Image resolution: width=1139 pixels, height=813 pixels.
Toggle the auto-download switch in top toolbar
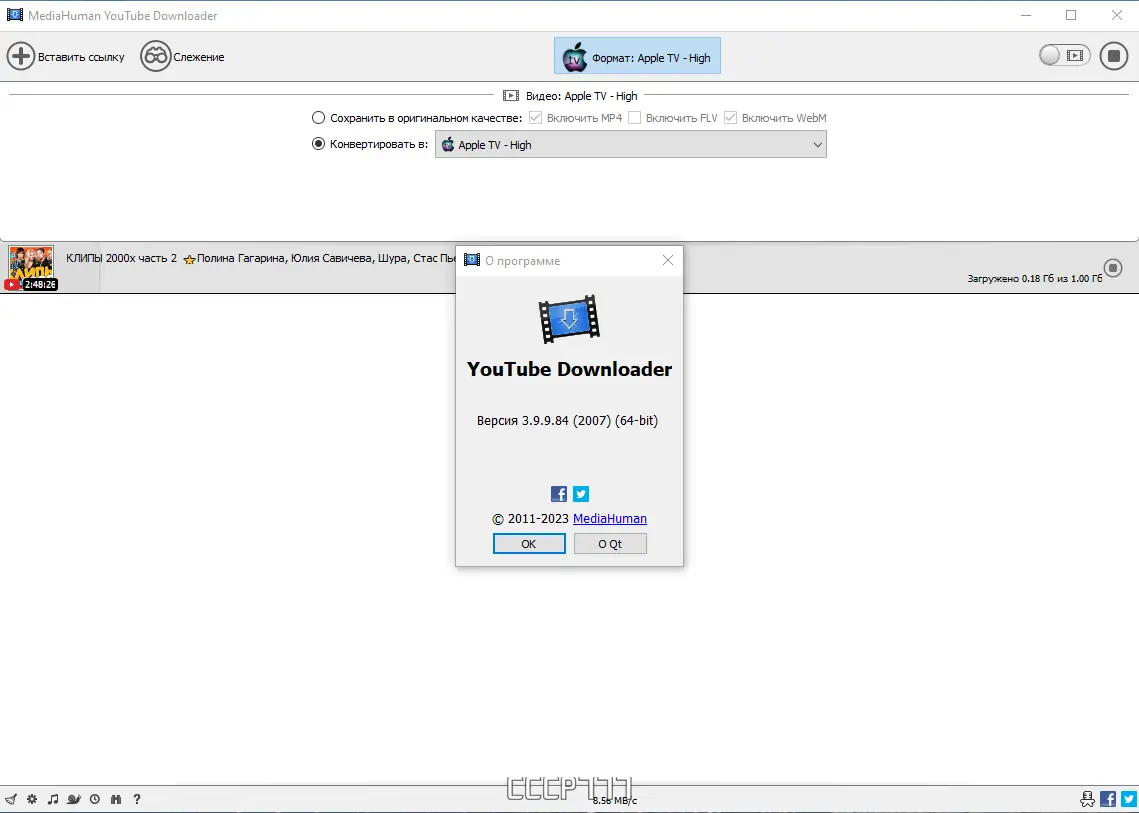coord(1064,55)
